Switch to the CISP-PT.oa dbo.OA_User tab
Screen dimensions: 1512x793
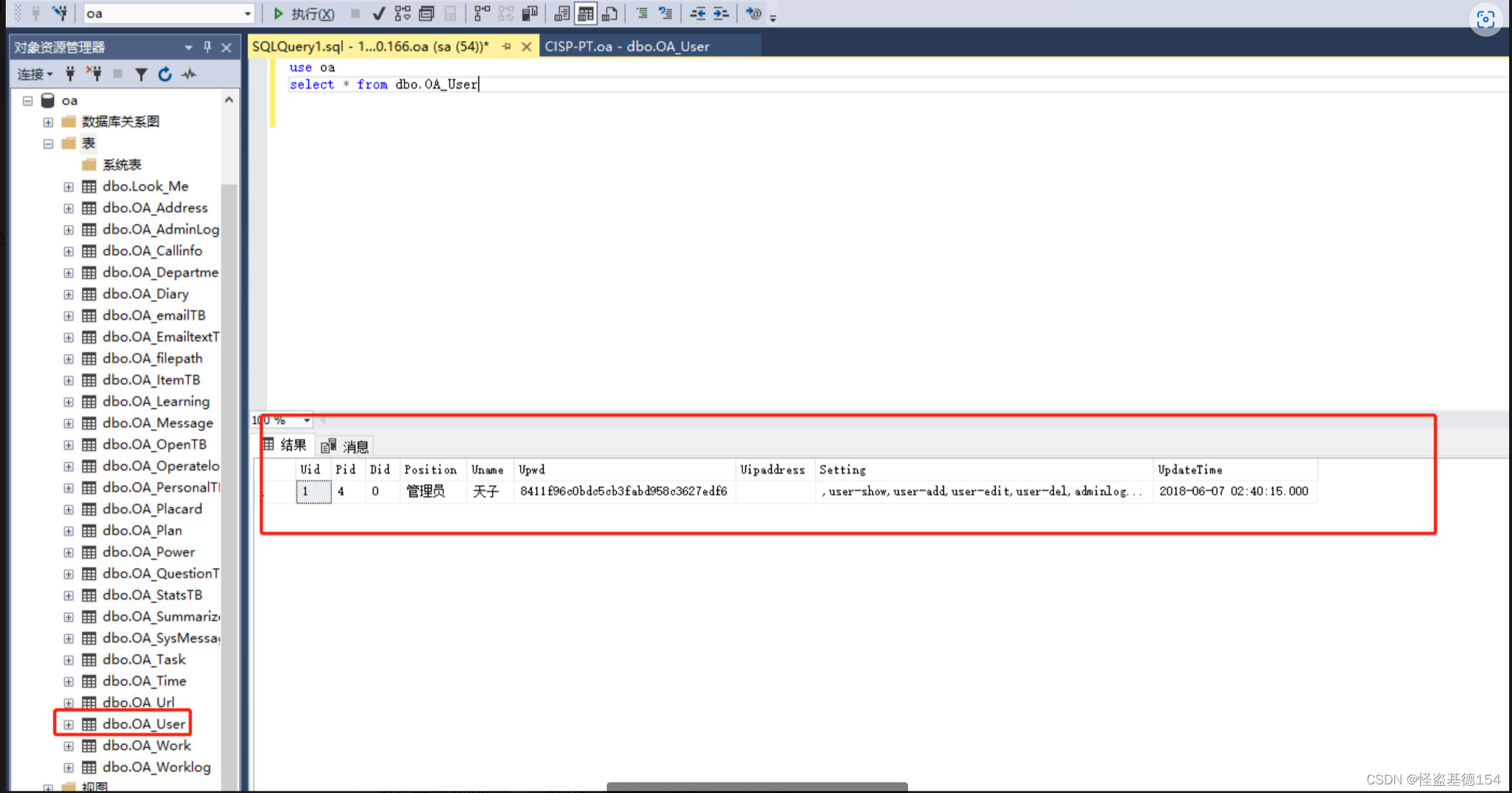pyautogui.click(x=627, y=47)
